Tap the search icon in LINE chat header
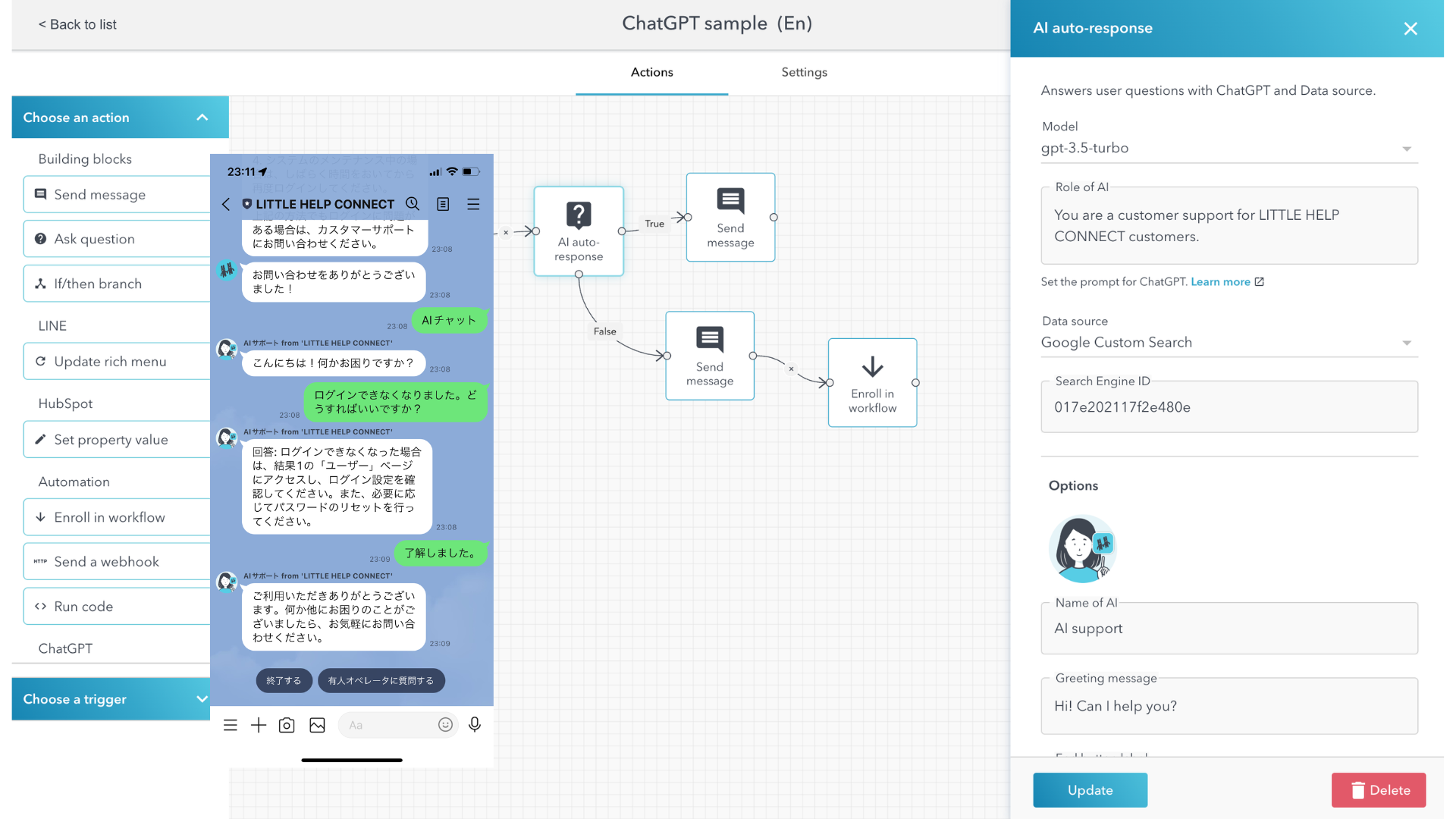1456x819 pixels. tap(413, 204)
